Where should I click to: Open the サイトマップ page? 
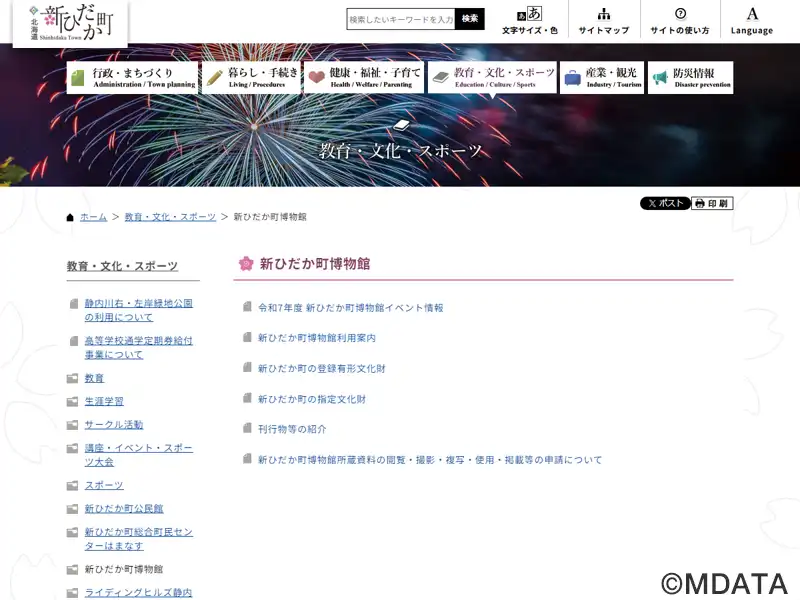pos(604,20)
